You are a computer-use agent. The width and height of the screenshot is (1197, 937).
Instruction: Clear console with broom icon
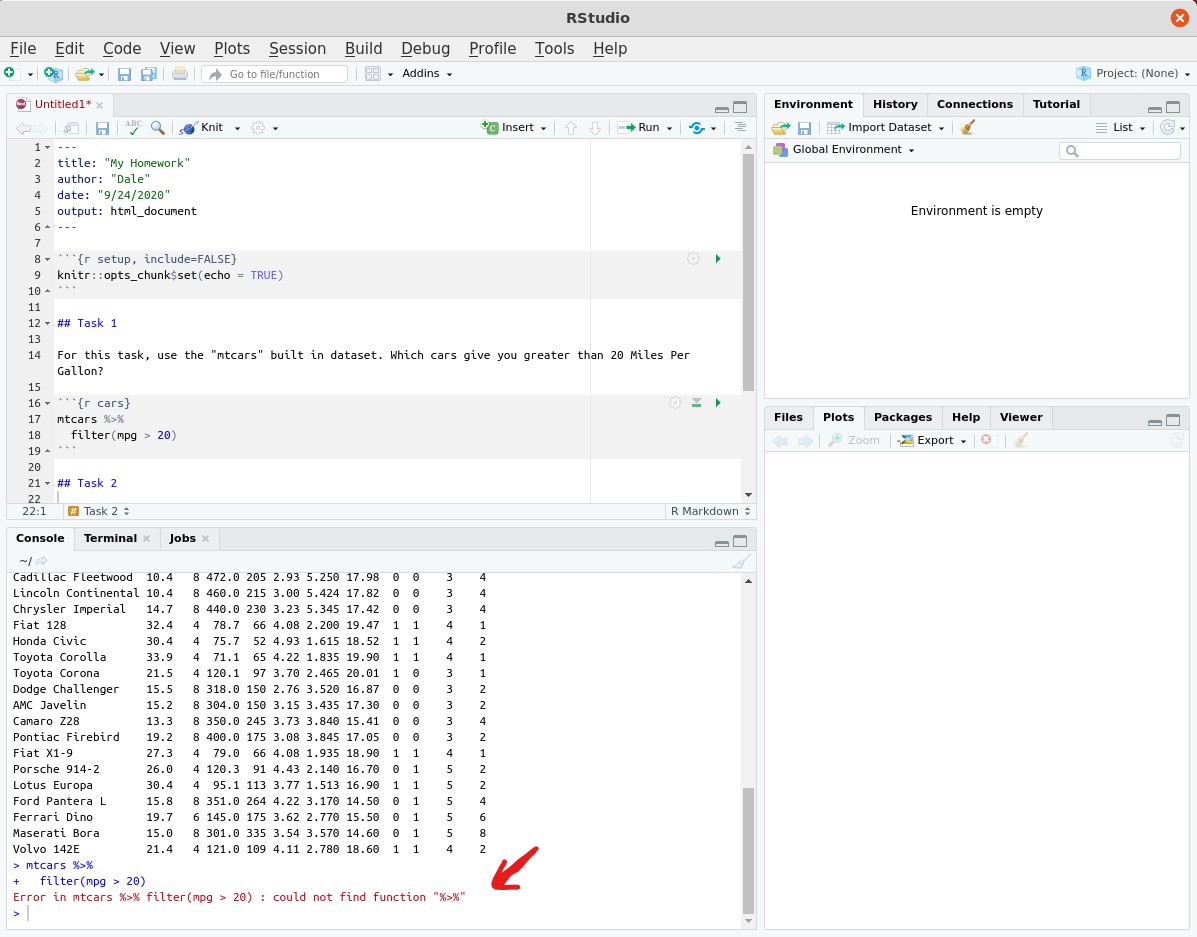click(x=740, y=562)
